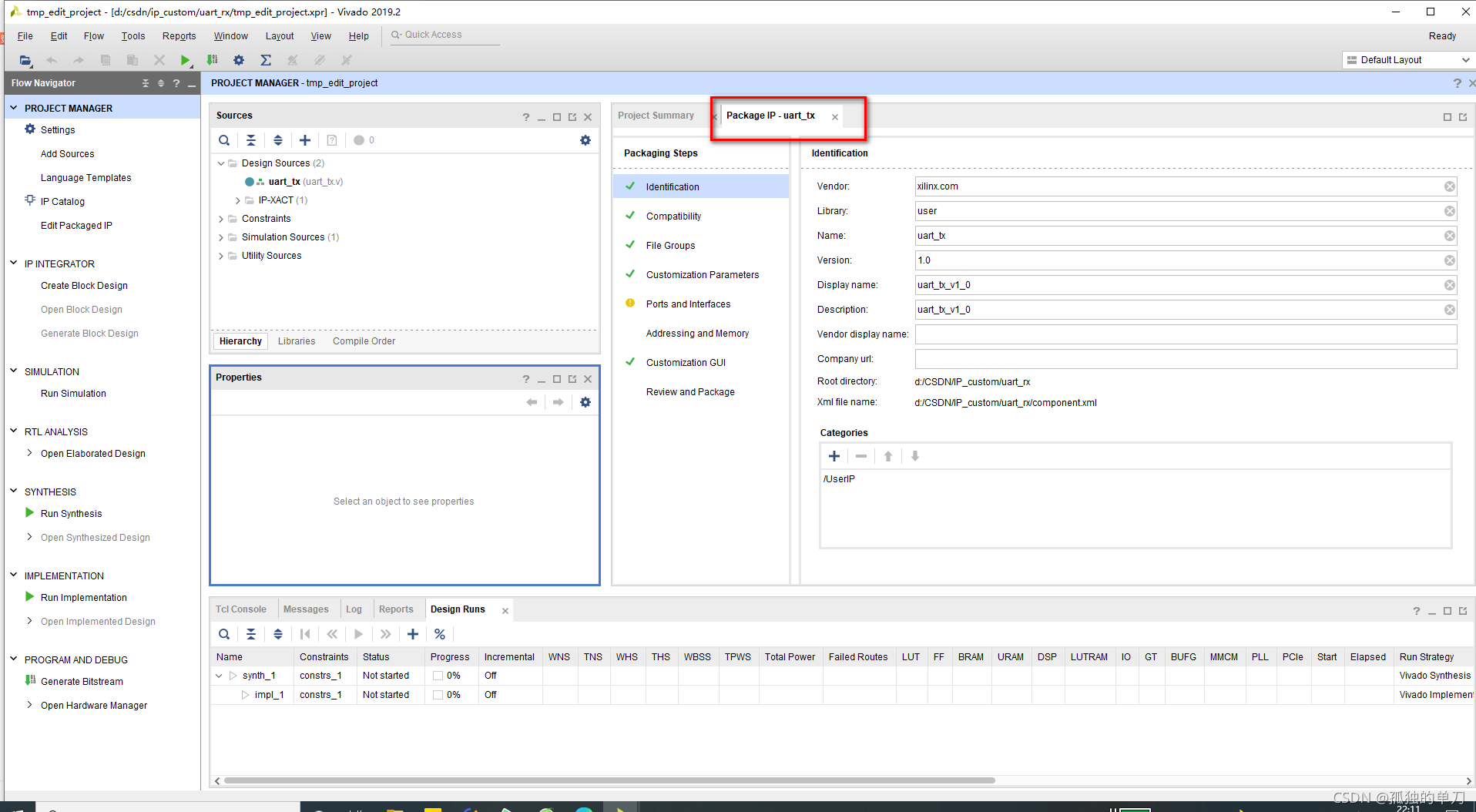The width and height of the screenshot is (1476, 812).
Task: Click the Design Runs horizontal scrollbar
Action: point(609,780)
